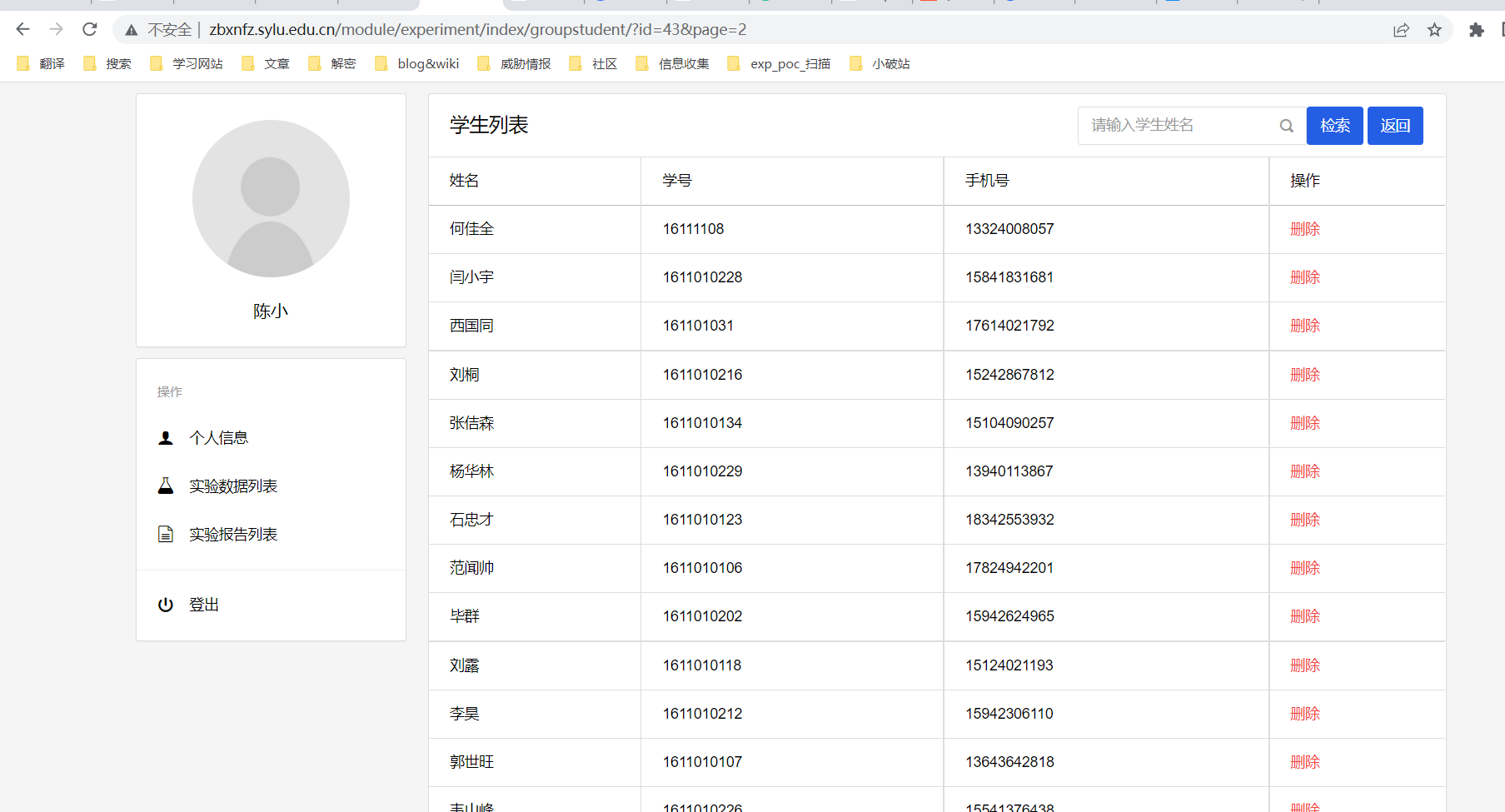Click the browser forward arrow
Image resolution: width=1505 pixels, height=812 pixels.
(56, 30)
